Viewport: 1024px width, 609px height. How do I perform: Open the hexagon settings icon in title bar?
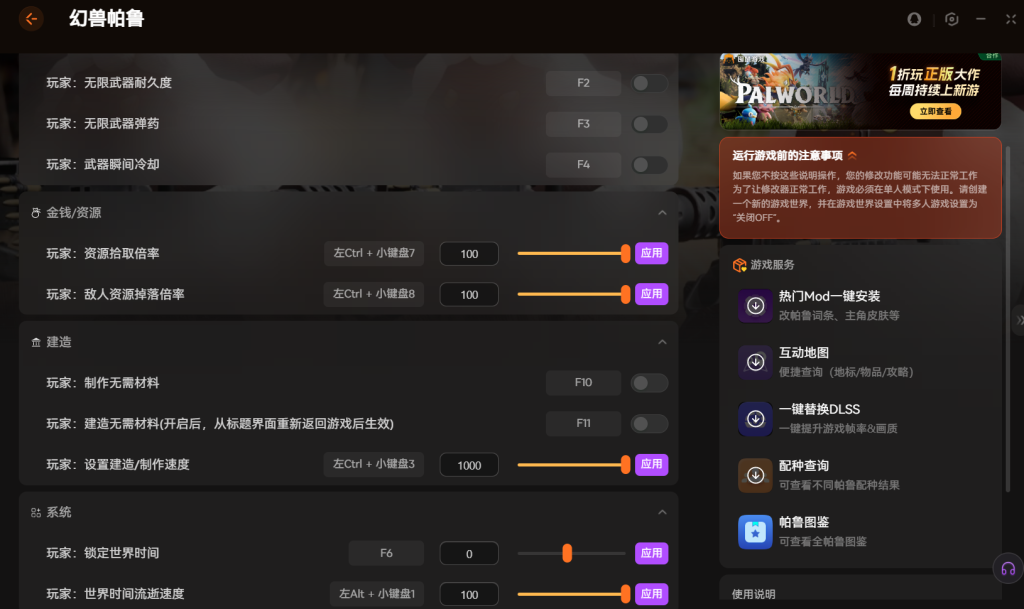pyautogui.click(x=951, y=19)
